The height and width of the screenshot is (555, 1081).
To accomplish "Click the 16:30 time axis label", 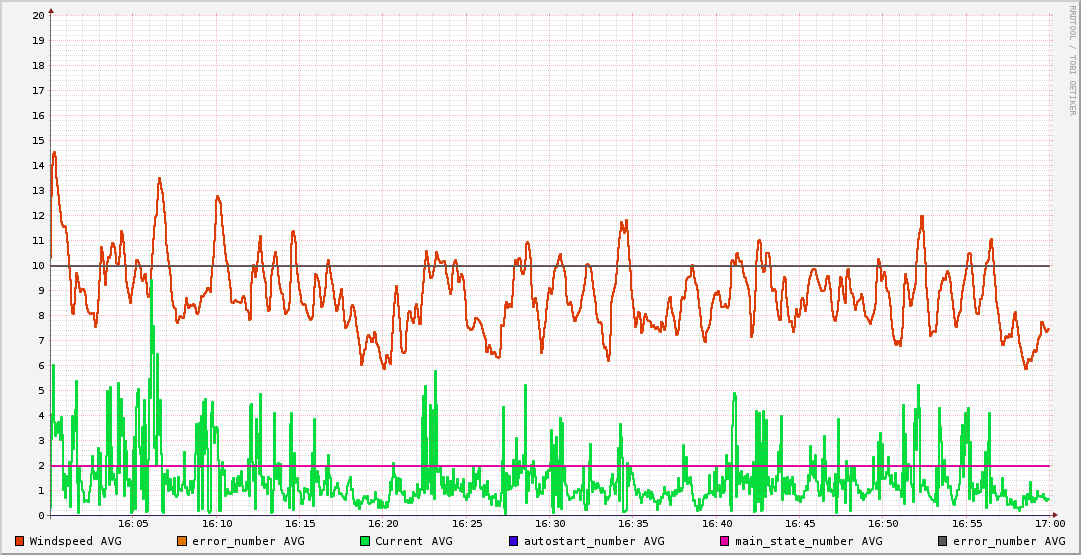I will pyautogui.click(x=550, y=523).
